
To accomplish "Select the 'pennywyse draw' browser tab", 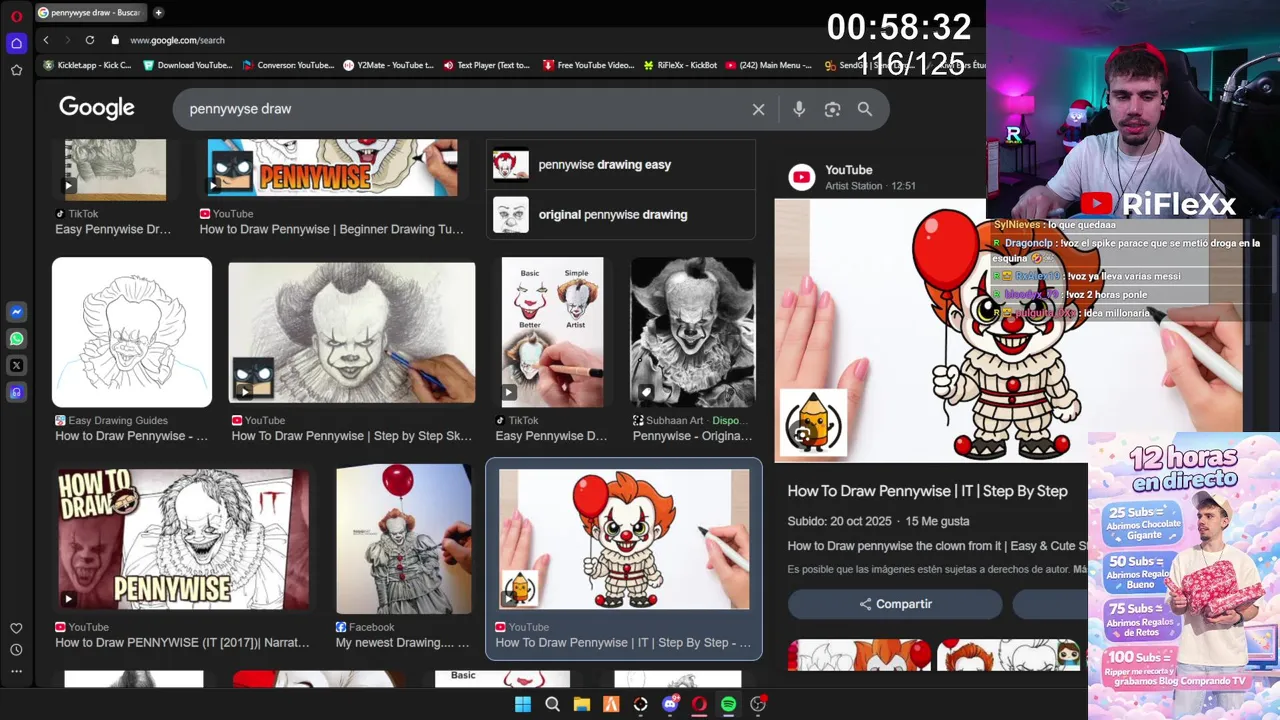I will coord(90,13).
